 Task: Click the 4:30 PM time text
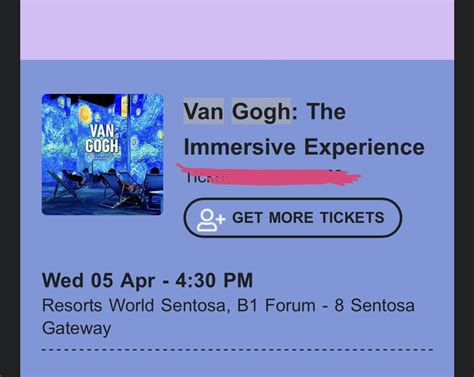click(x=214, y=280)
